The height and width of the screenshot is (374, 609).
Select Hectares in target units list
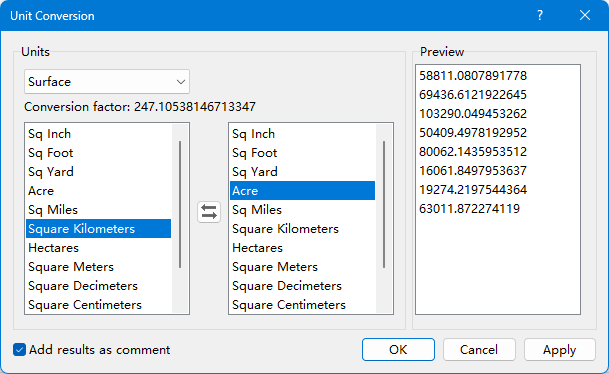click(303, 248)
